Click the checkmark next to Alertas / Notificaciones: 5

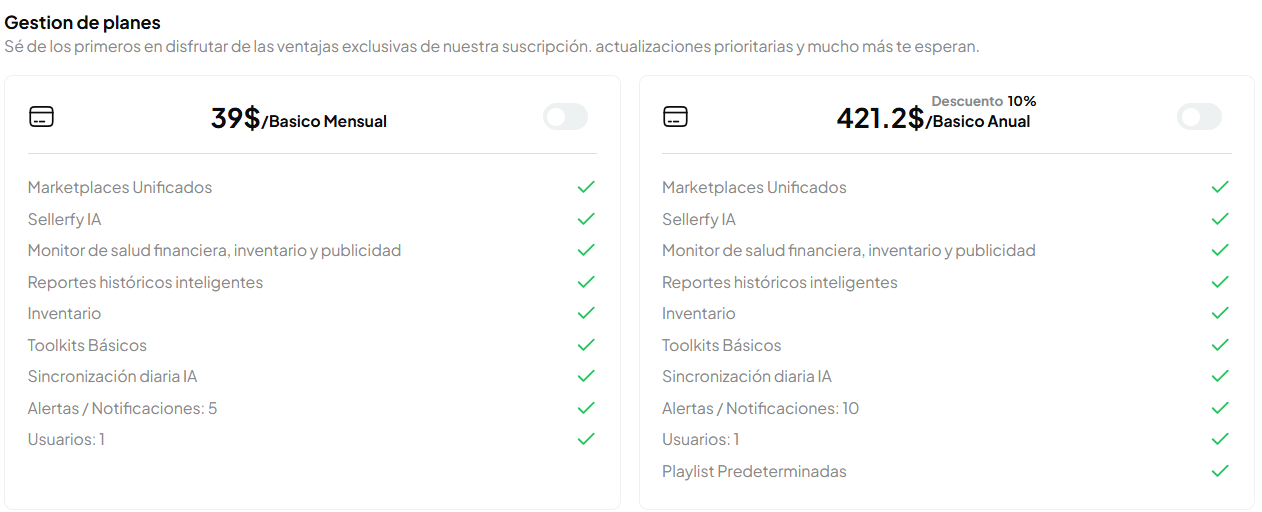coord(586,408)
